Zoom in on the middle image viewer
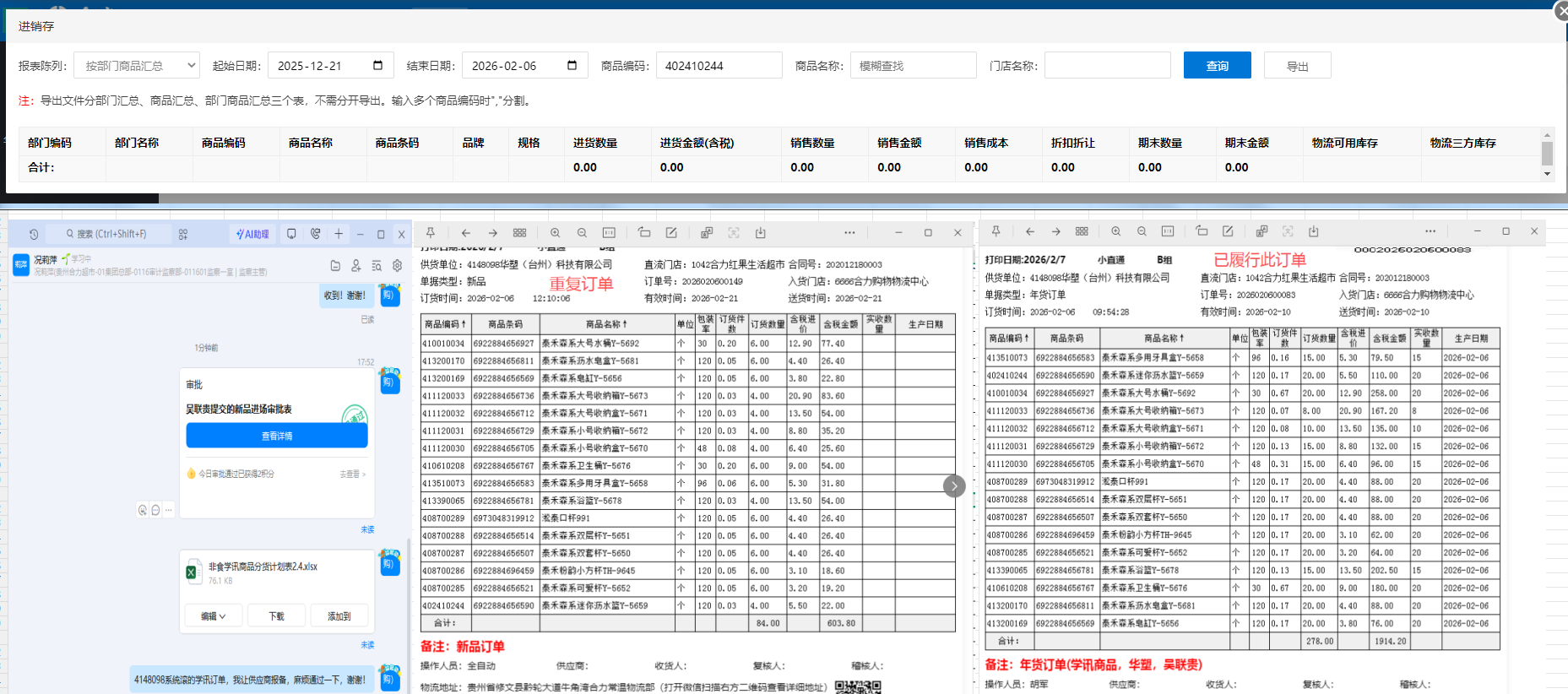 point(555,233)
